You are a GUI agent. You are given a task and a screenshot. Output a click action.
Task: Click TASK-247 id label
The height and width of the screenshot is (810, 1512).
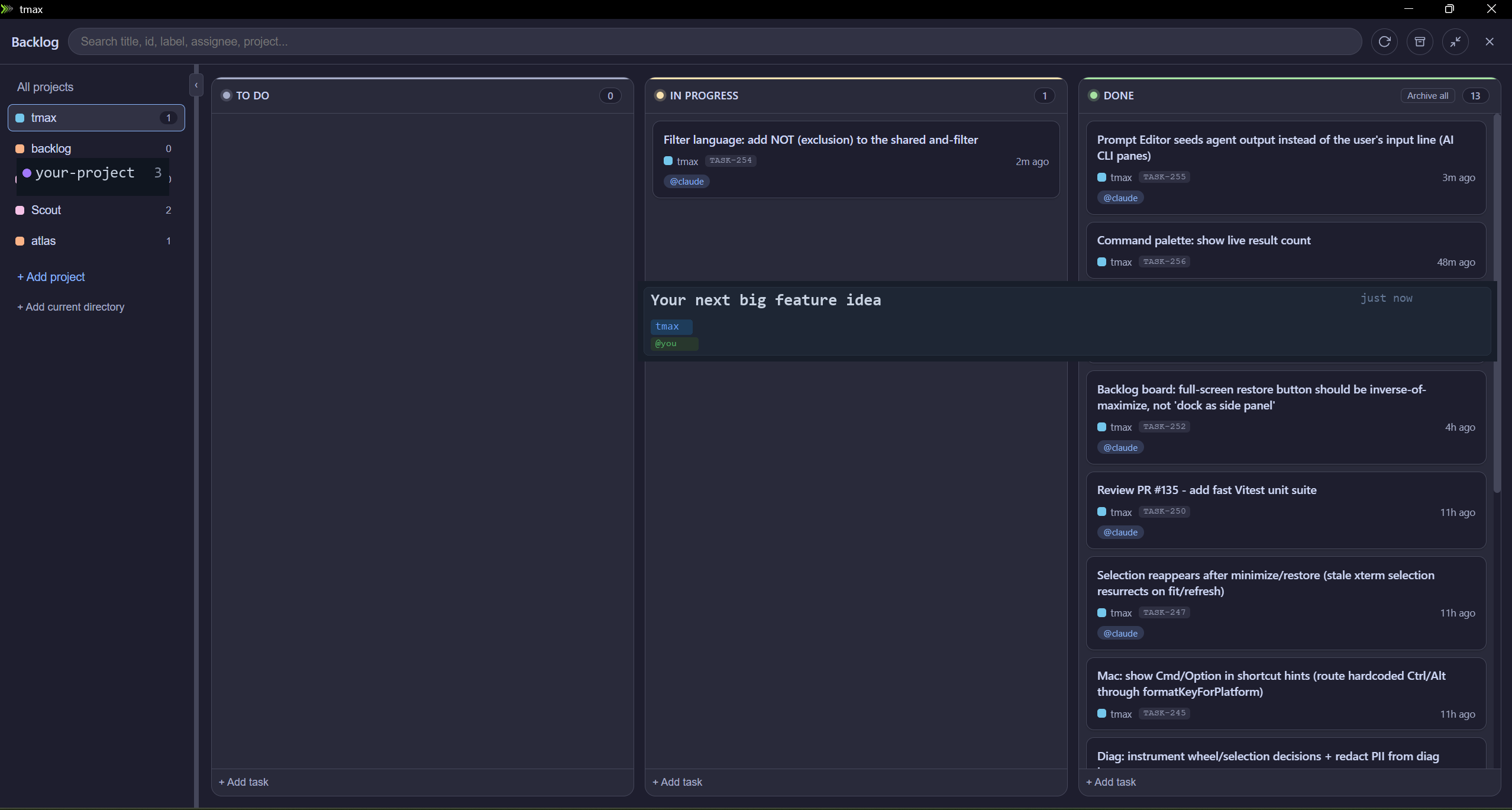coord(1164,612)
